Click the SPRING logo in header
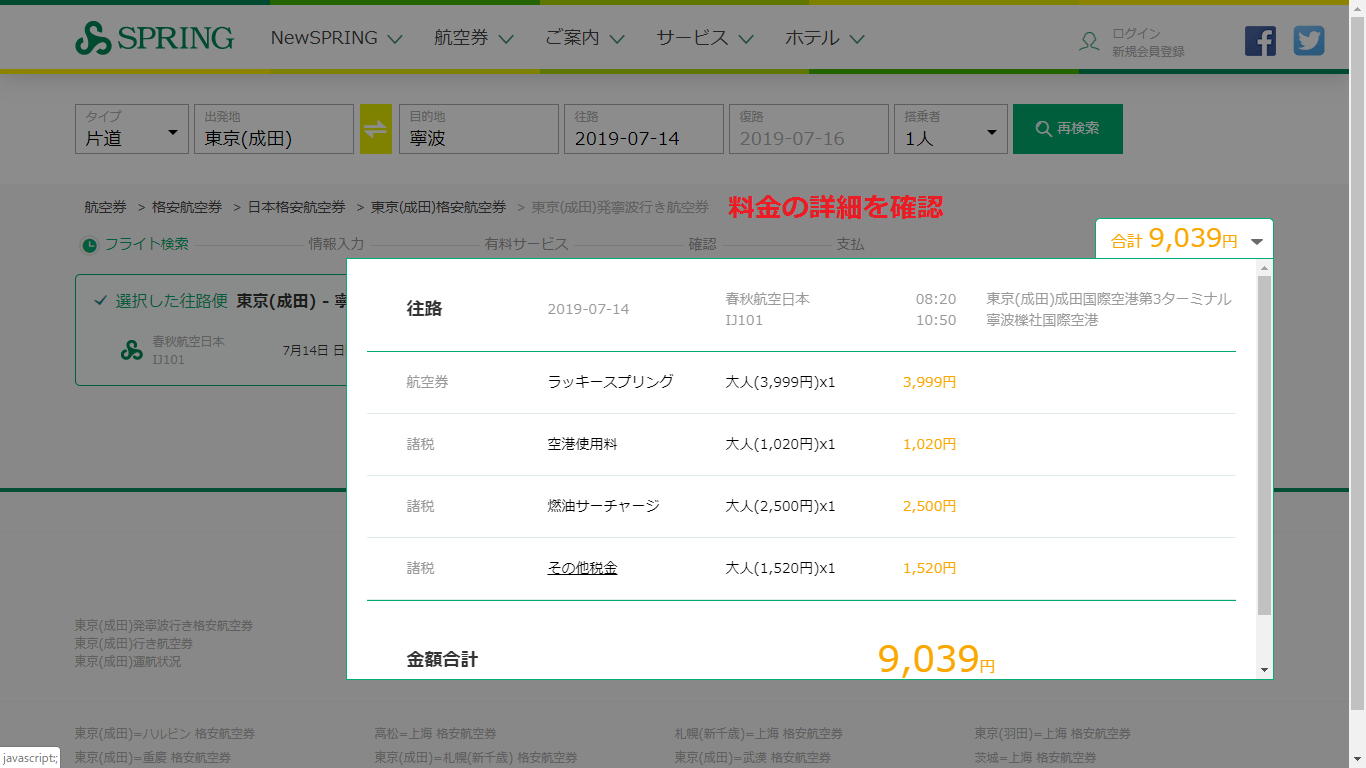1366x768 pixels. (154, 39)
